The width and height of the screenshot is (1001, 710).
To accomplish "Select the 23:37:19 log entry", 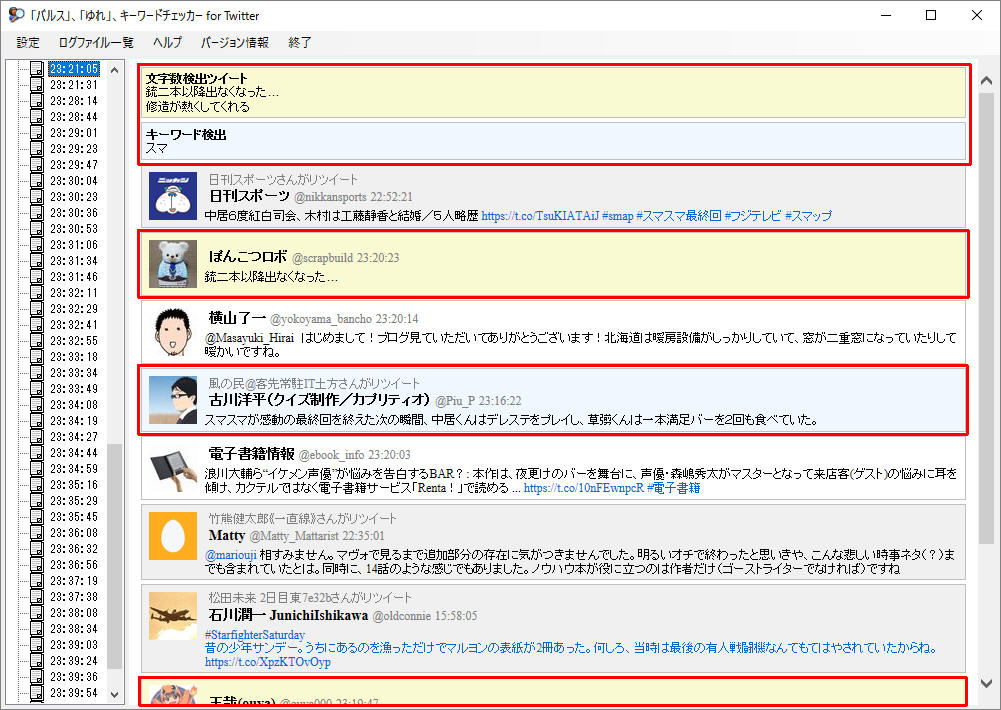I will coord(74,580).
